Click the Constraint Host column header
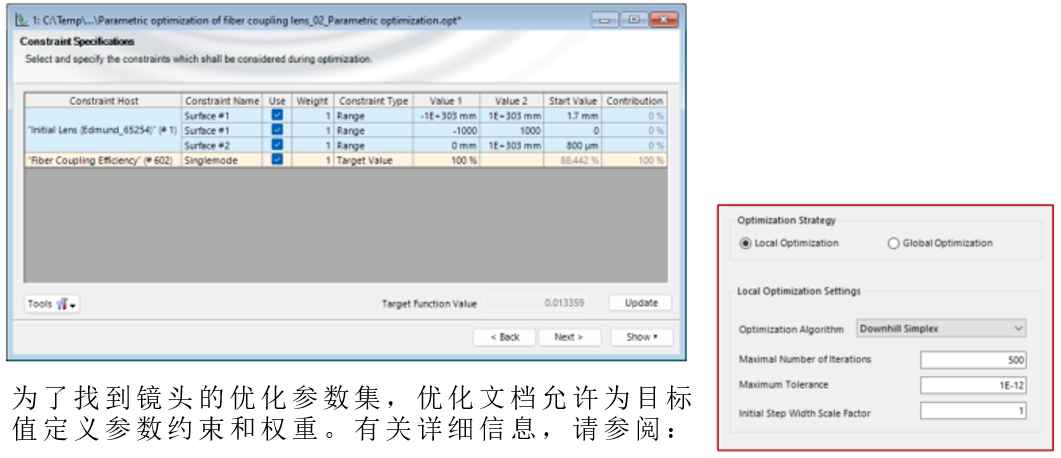 pyautogui.click(x=104, y=101)
